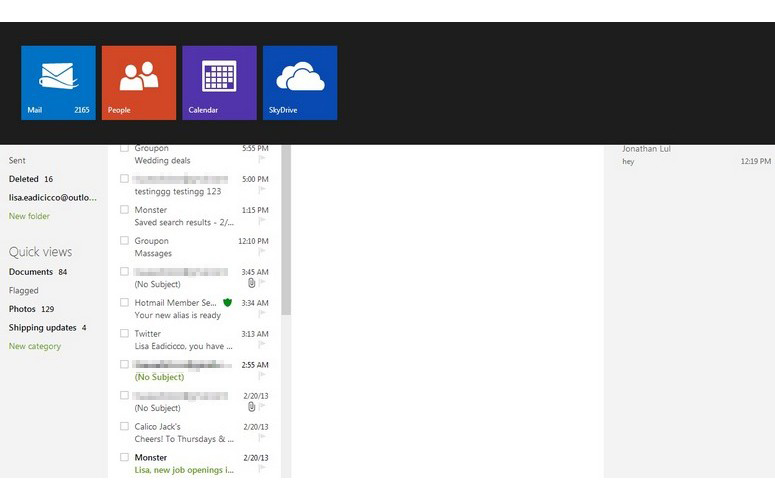Viewport: 775px width, 500px height.
Task: Tick the Calico Jack's email checkbox
Action: click(x=124, y=426)
